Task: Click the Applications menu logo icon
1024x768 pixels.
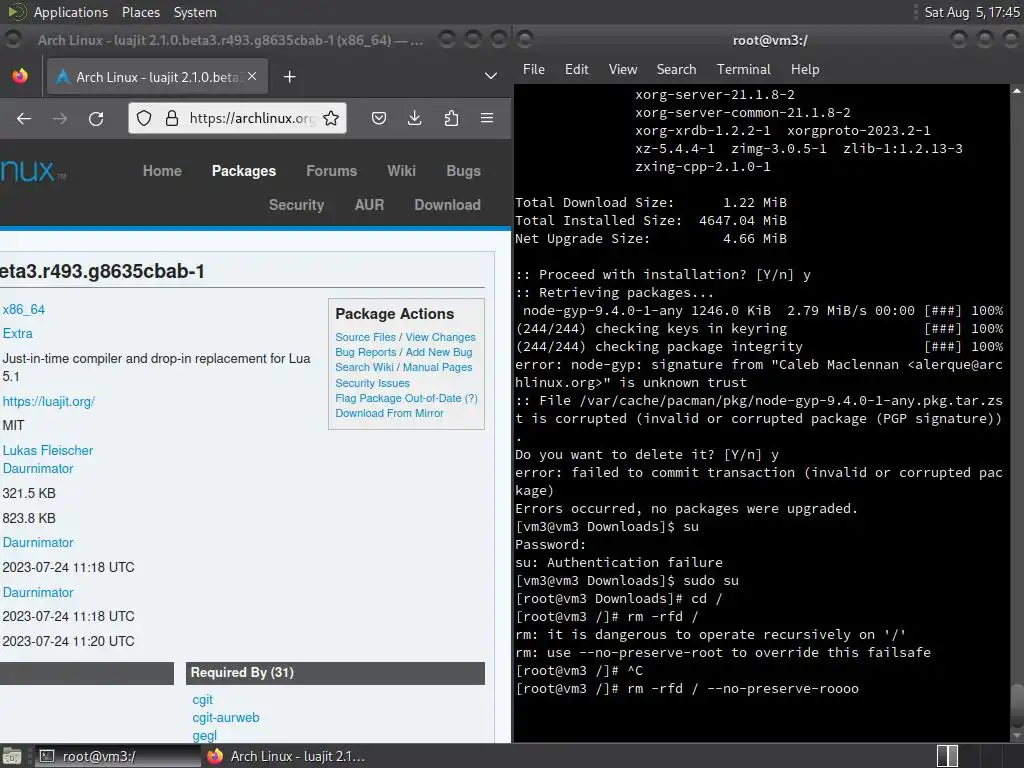Action: pyautogui.click(x=18, y=12)
